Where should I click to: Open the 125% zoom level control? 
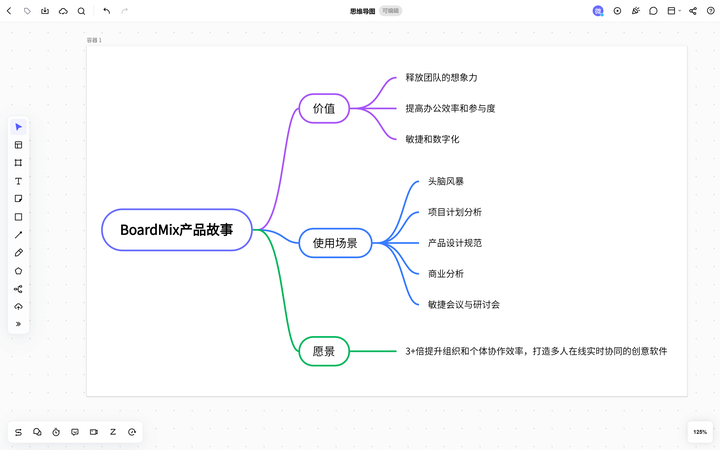coord(700,432)
